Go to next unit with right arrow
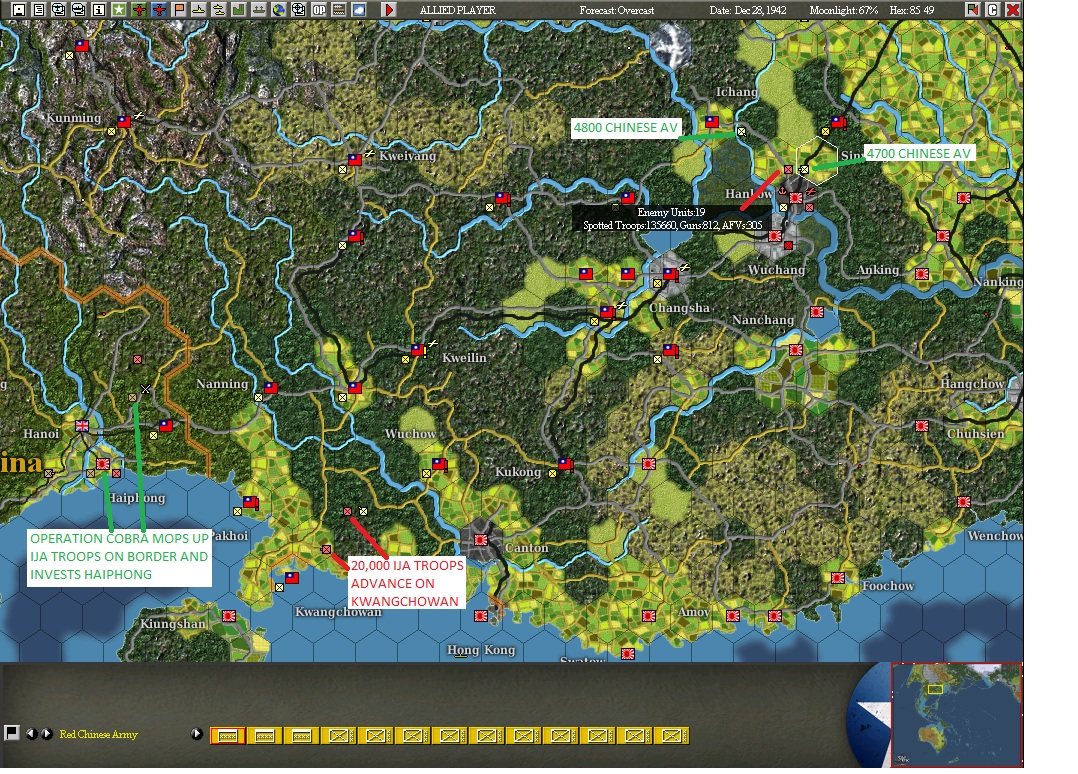The width and height of the screenshot is (1078, 774). click(47, 733)
